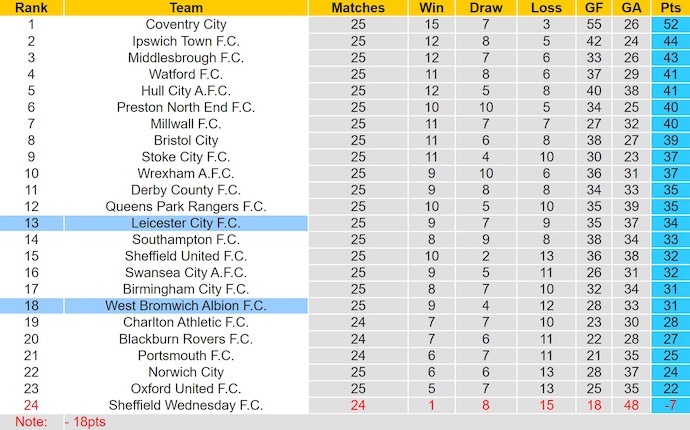Click the red -18pts note text

coord(84,422)
